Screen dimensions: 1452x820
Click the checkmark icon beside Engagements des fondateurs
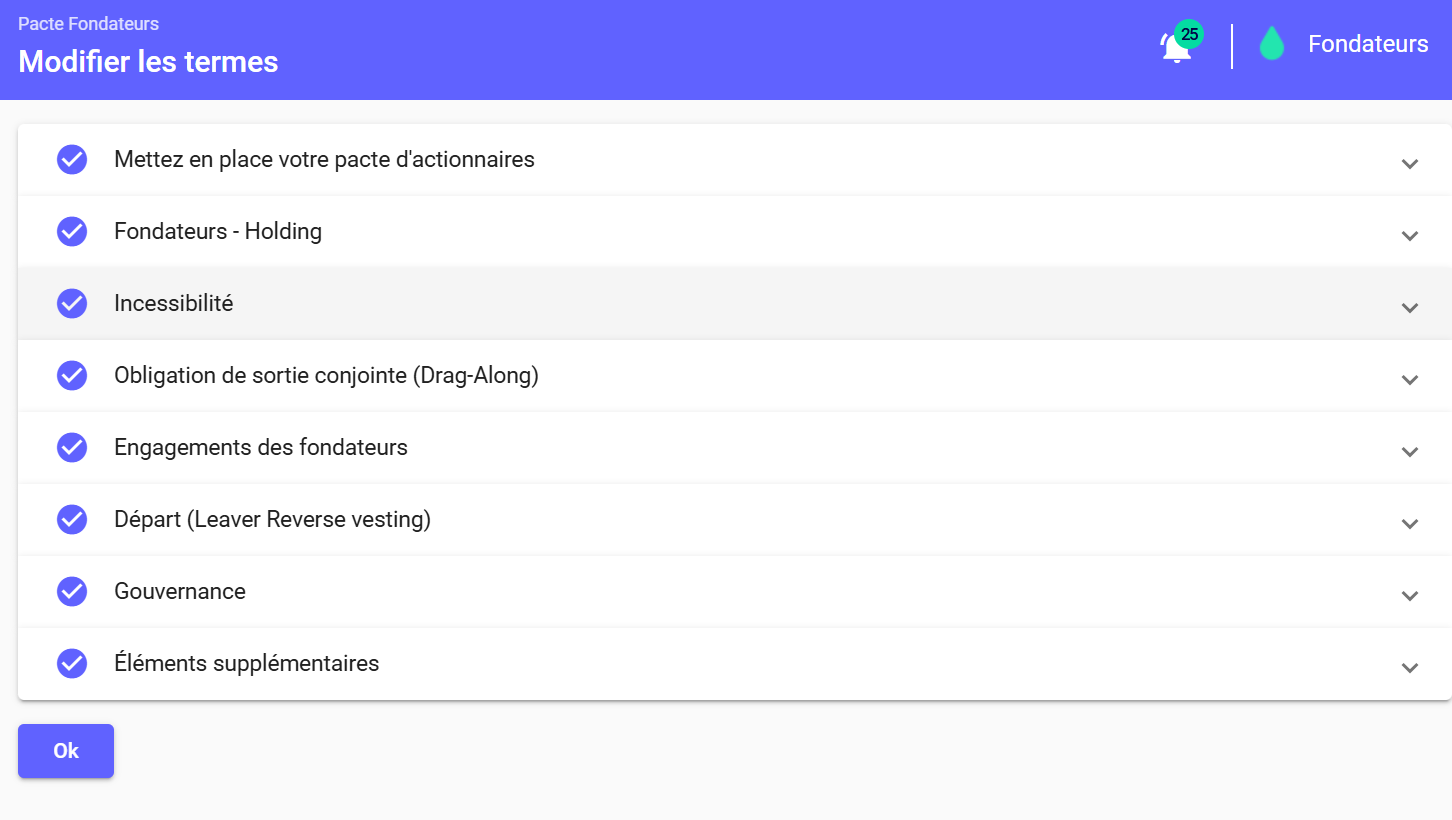[x=72, y=447]
